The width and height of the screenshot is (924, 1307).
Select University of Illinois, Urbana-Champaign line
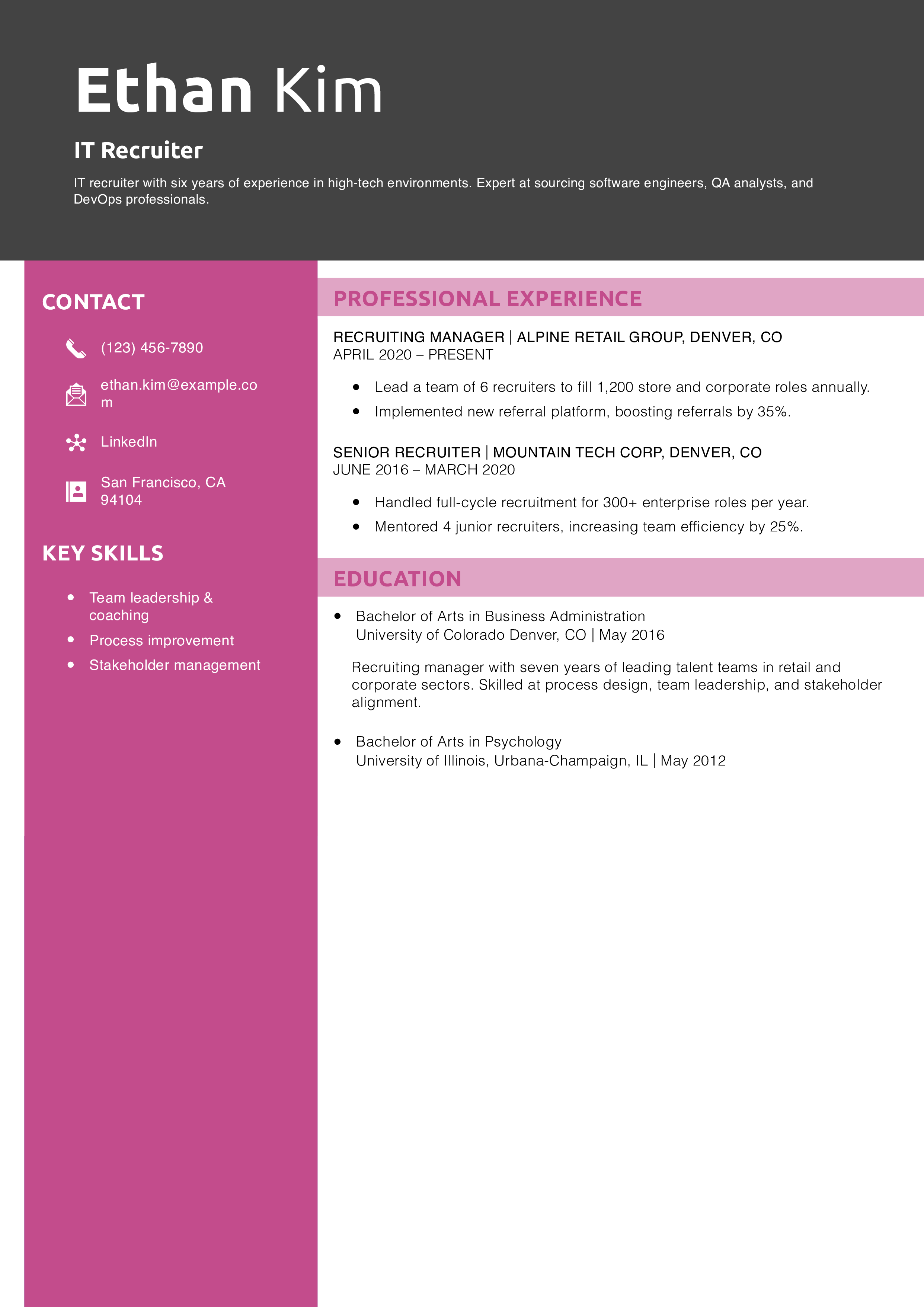(x=541, y=761)
